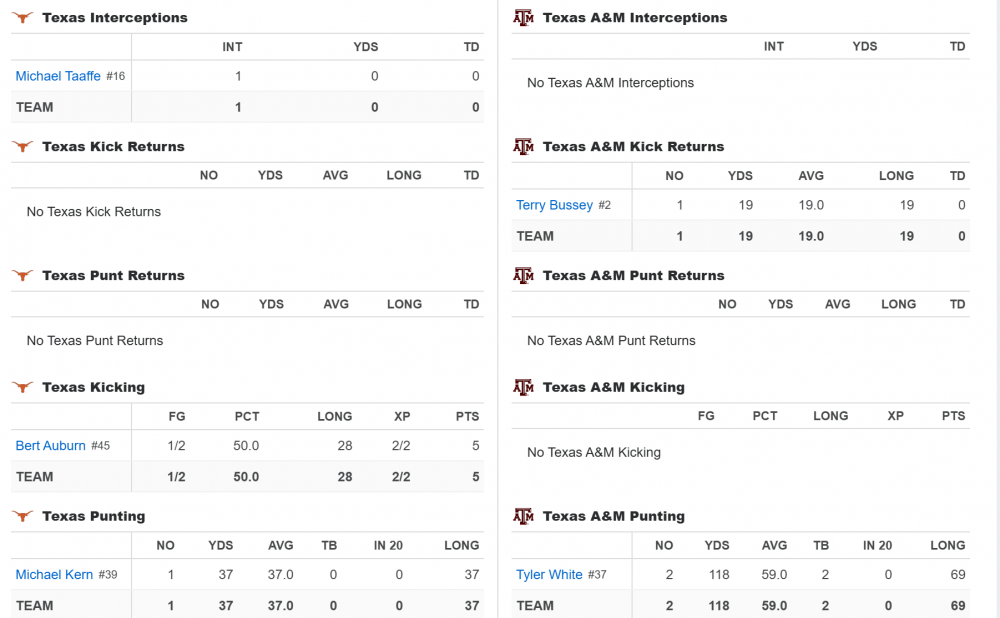
Task: Click the Texas A&M Punting section title
Action: [613, 517]
